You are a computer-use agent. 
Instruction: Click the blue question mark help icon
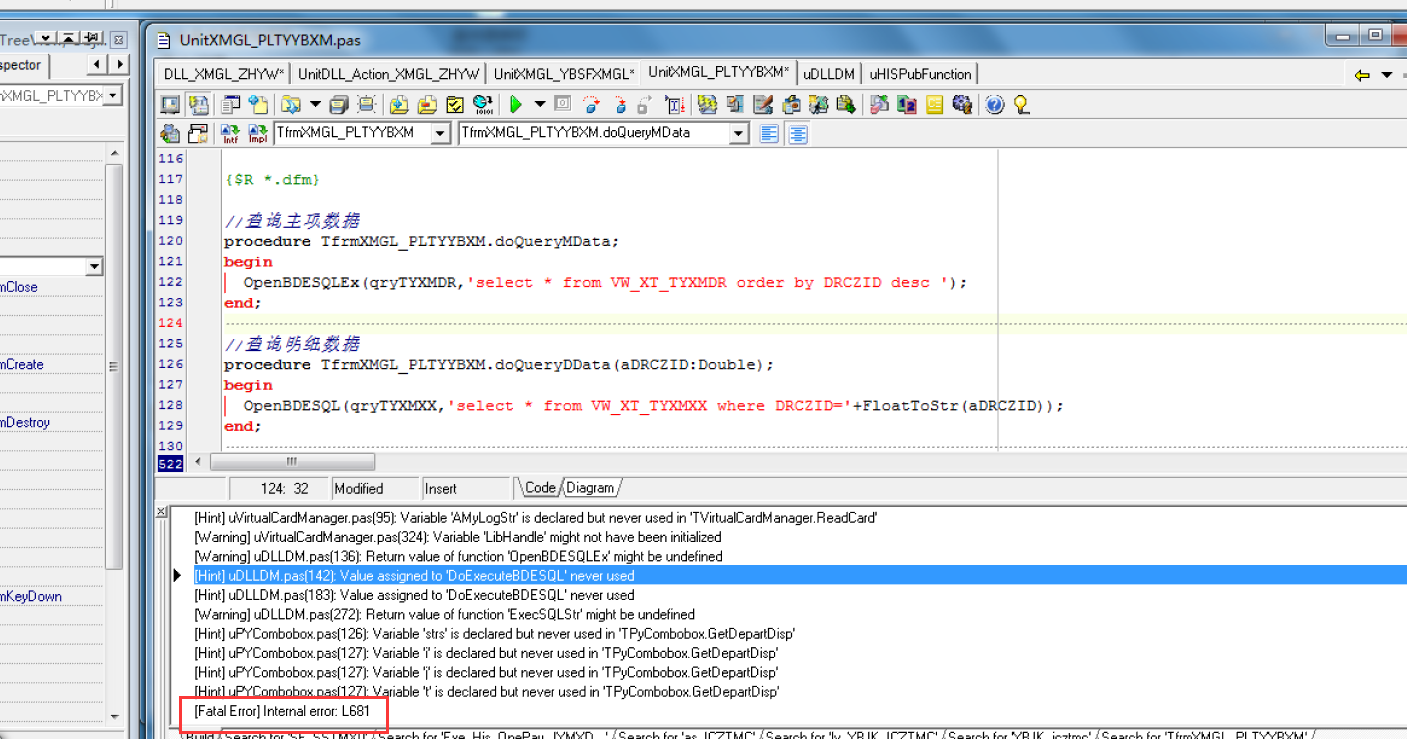(x=994, y=104)
